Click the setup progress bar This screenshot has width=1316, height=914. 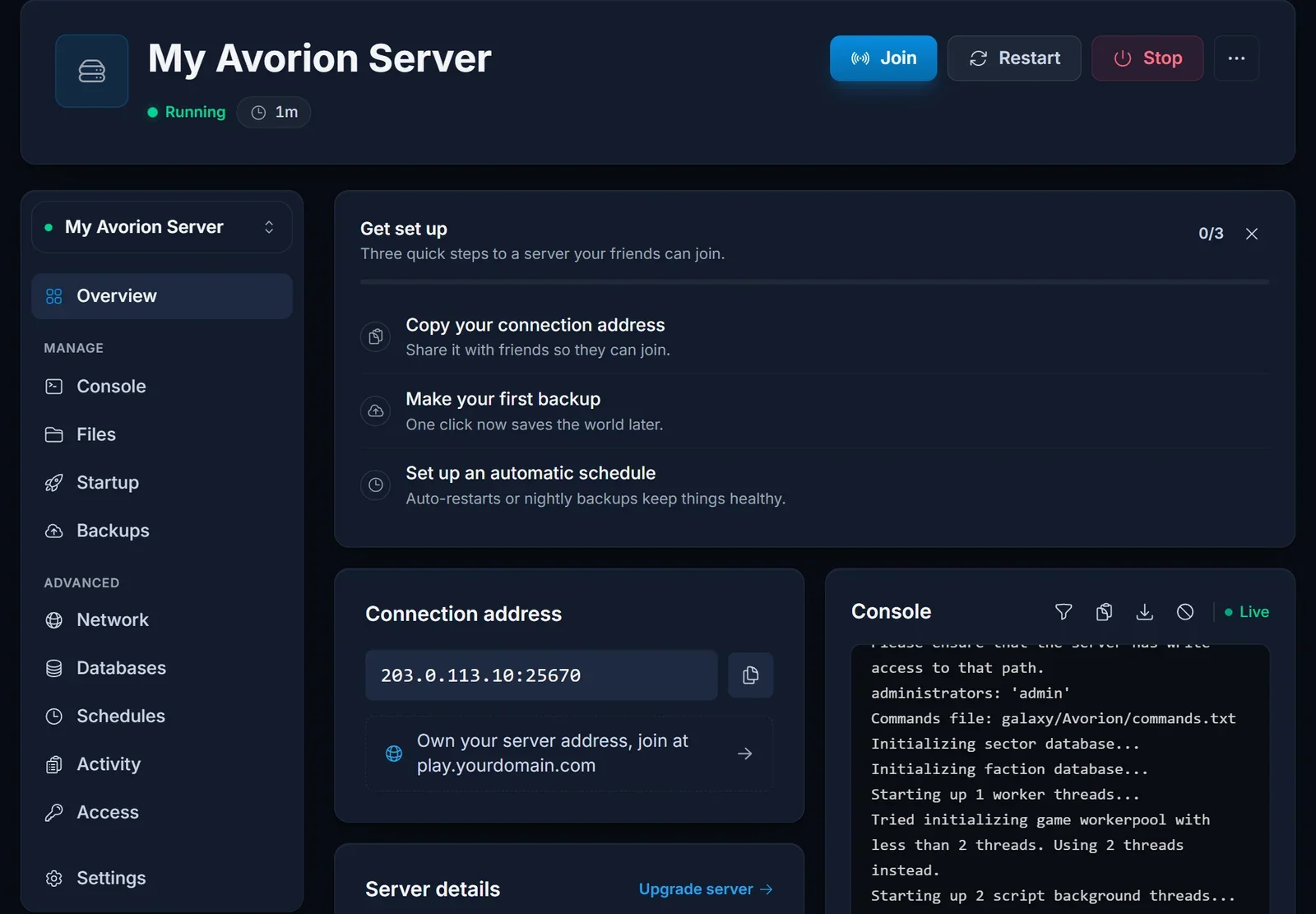point(814,282)
